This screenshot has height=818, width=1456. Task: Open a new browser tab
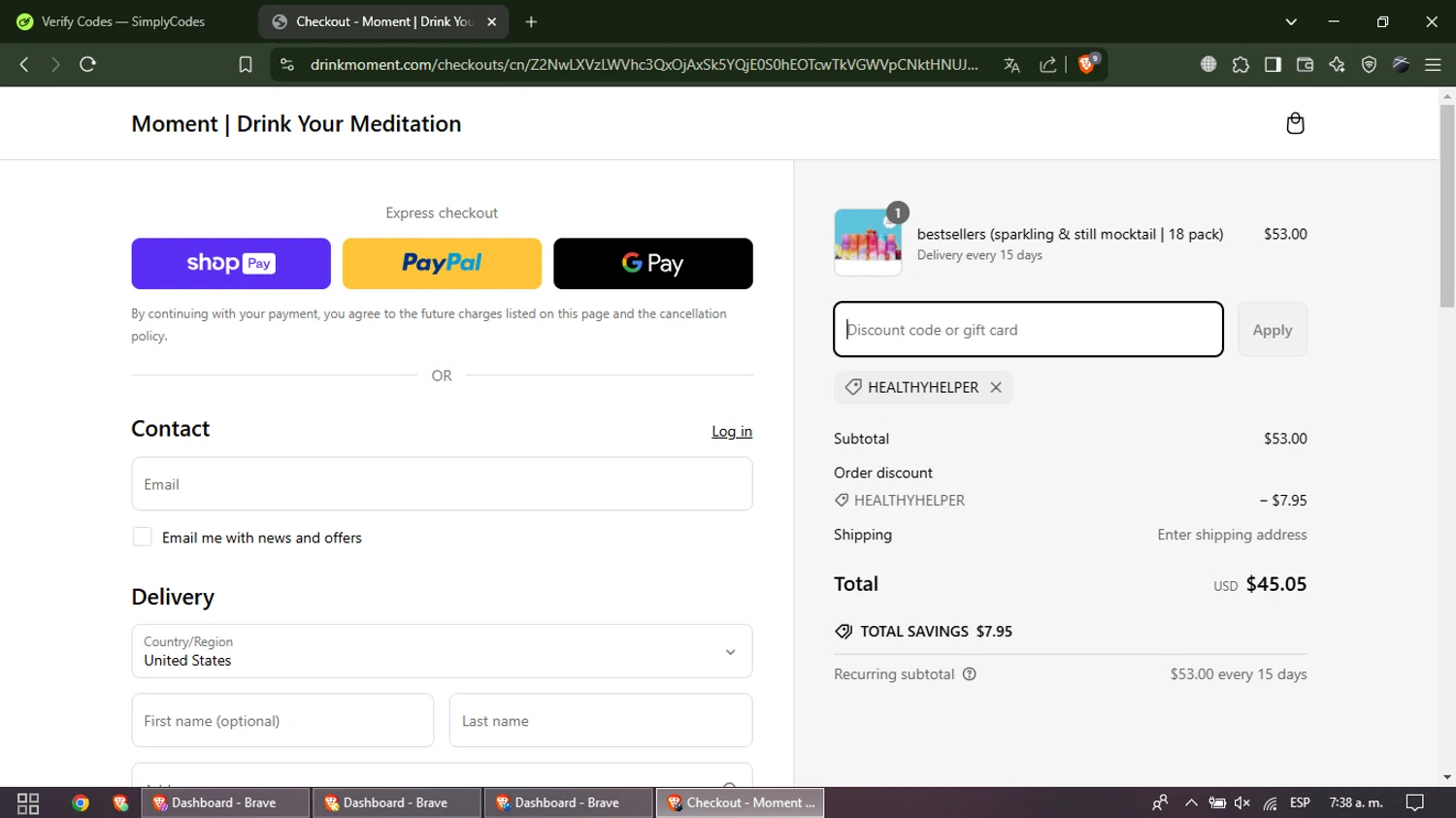pos(531,21)
